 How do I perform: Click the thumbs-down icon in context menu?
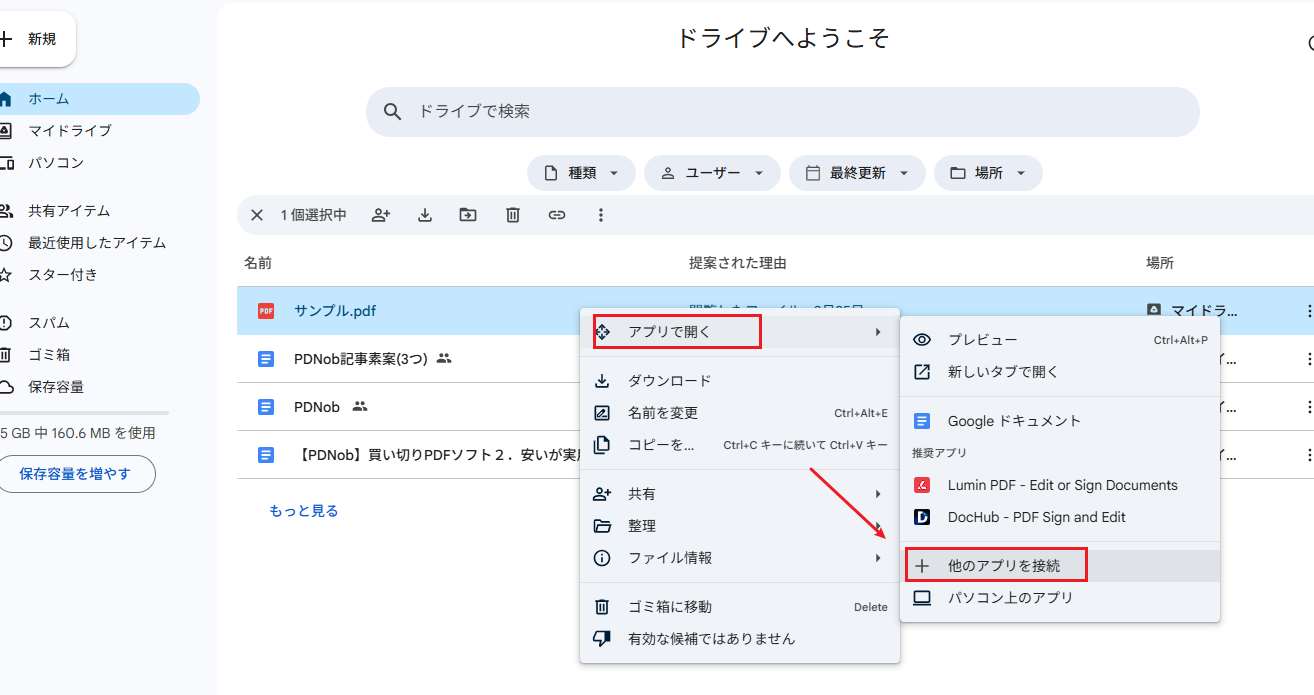click(x=602, y=638)
